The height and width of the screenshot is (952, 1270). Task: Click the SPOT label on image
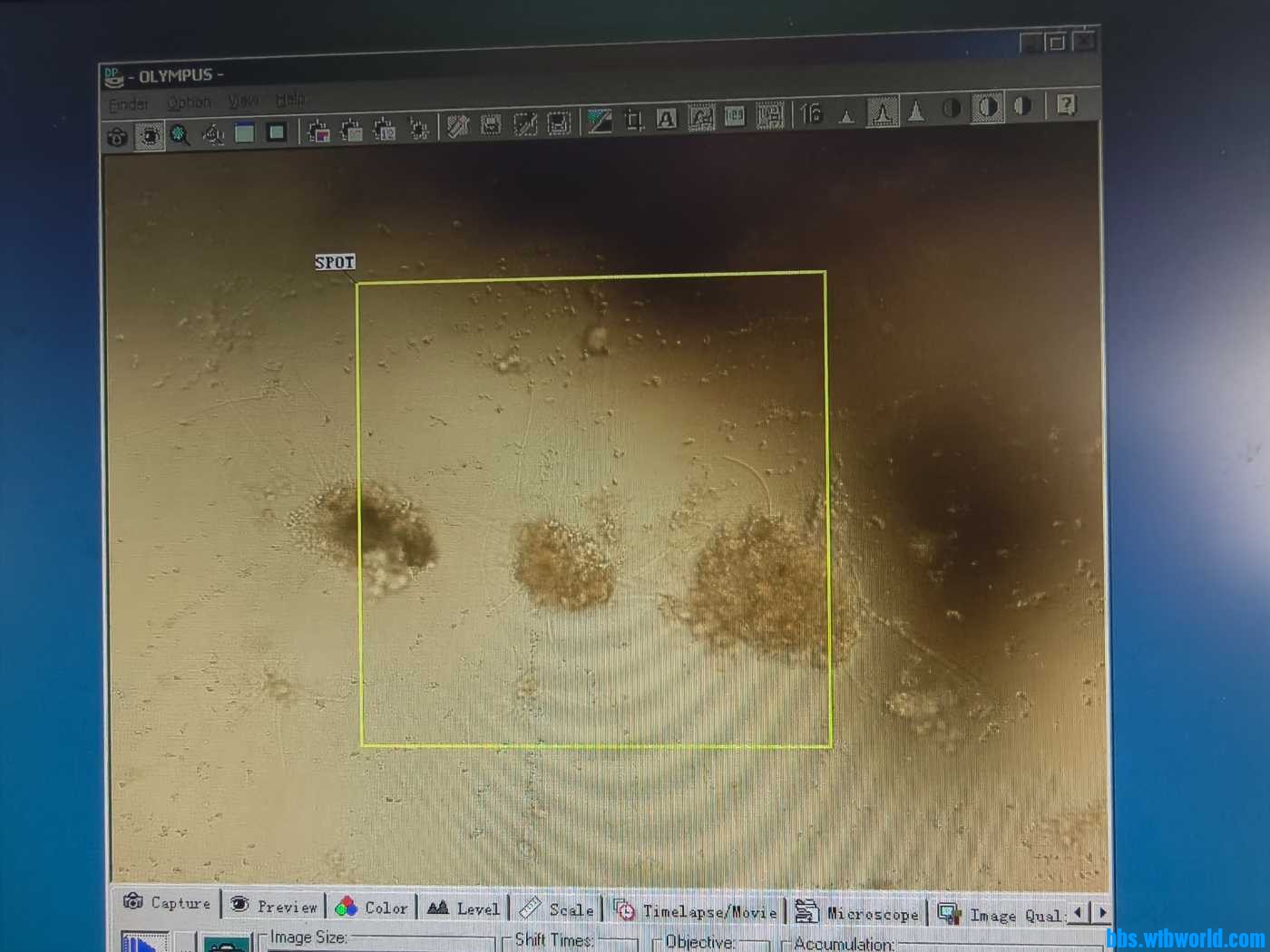click(335, 262)
